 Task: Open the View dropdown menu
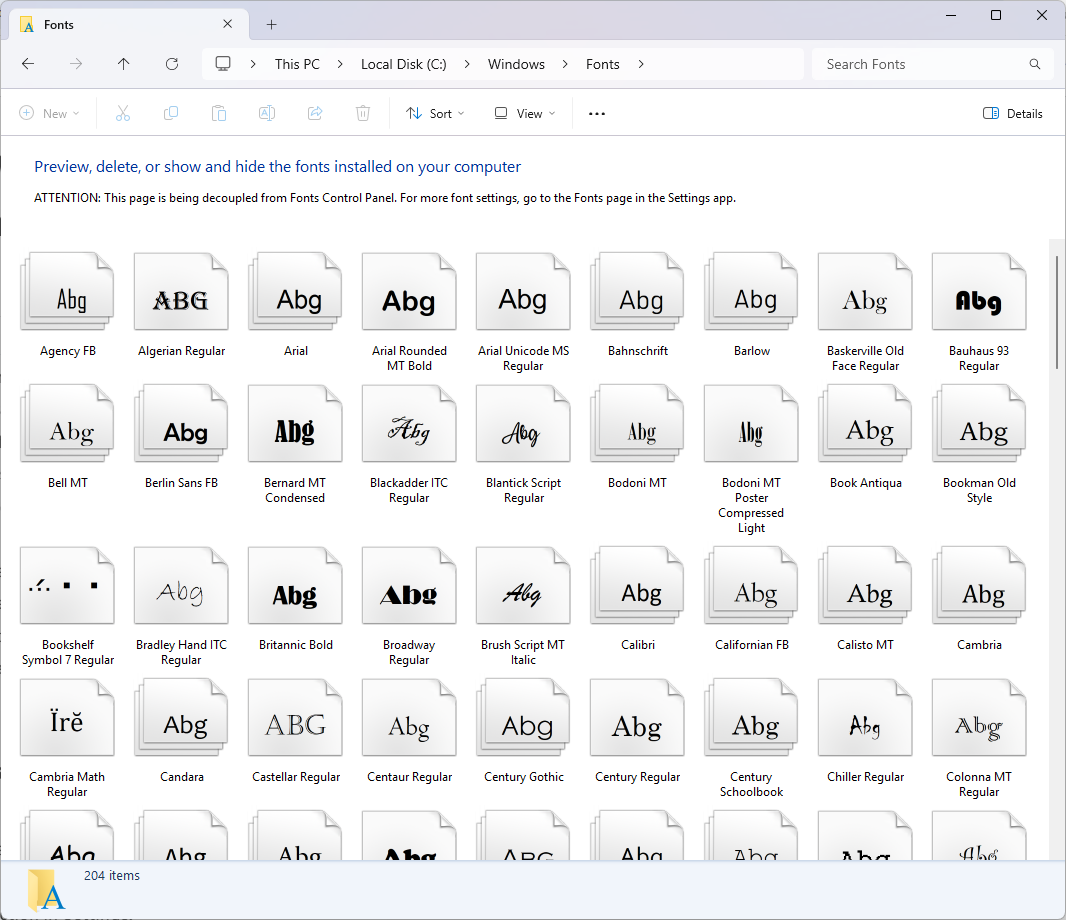coord(525,114)
